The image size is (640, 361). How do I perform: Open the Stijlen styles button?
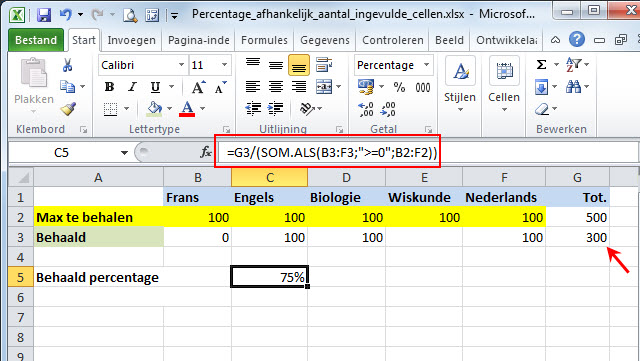pyautogui.click(x=460, y=85)
